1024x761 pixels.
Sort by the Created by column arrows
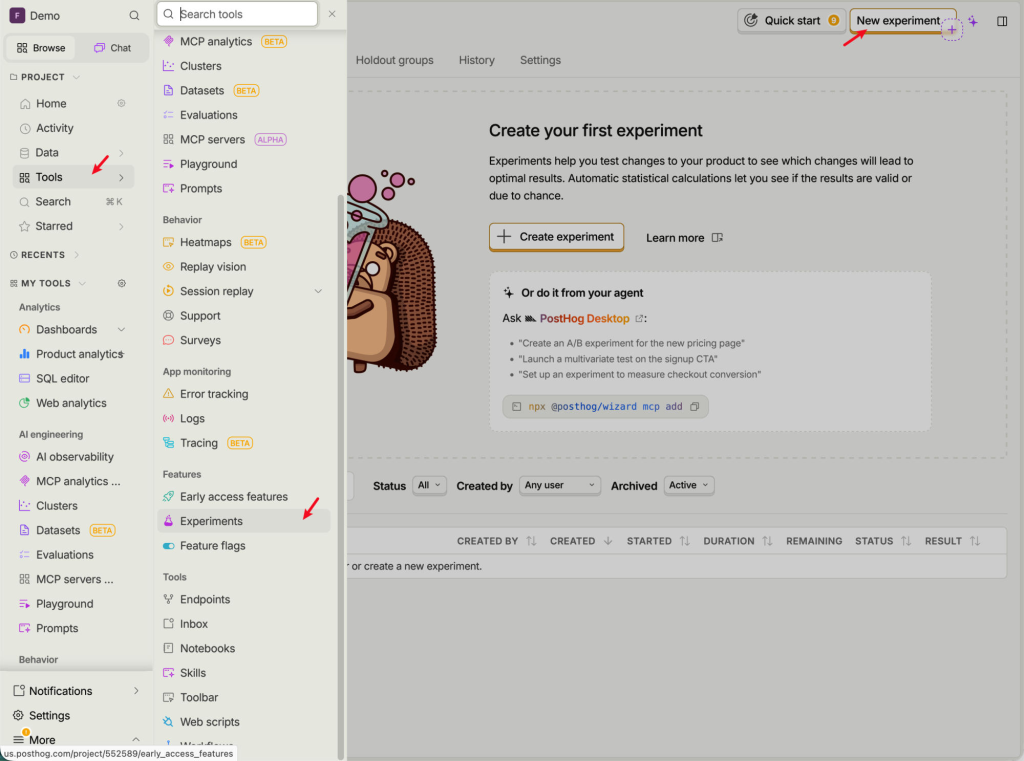531,541
